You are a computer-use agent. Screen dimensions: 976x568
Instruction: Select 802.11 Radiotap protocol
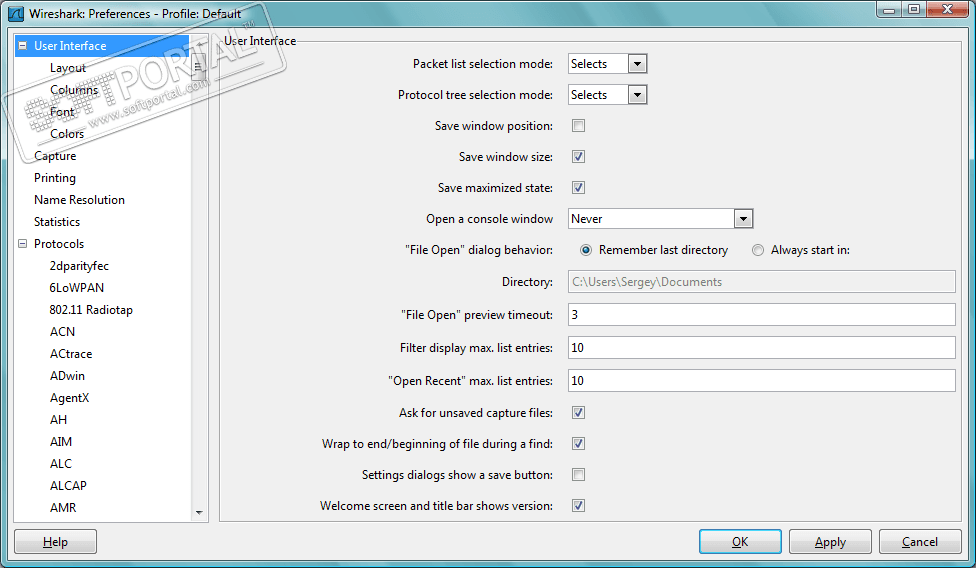(x=91, y=310)
